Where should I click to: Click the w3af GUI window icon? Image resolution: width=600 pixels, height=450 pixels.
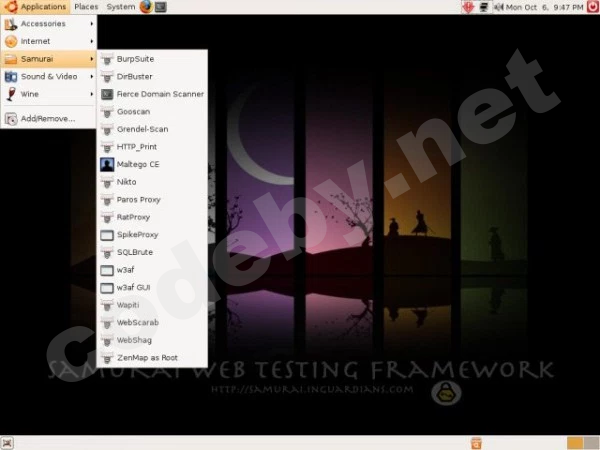(107, 288)
